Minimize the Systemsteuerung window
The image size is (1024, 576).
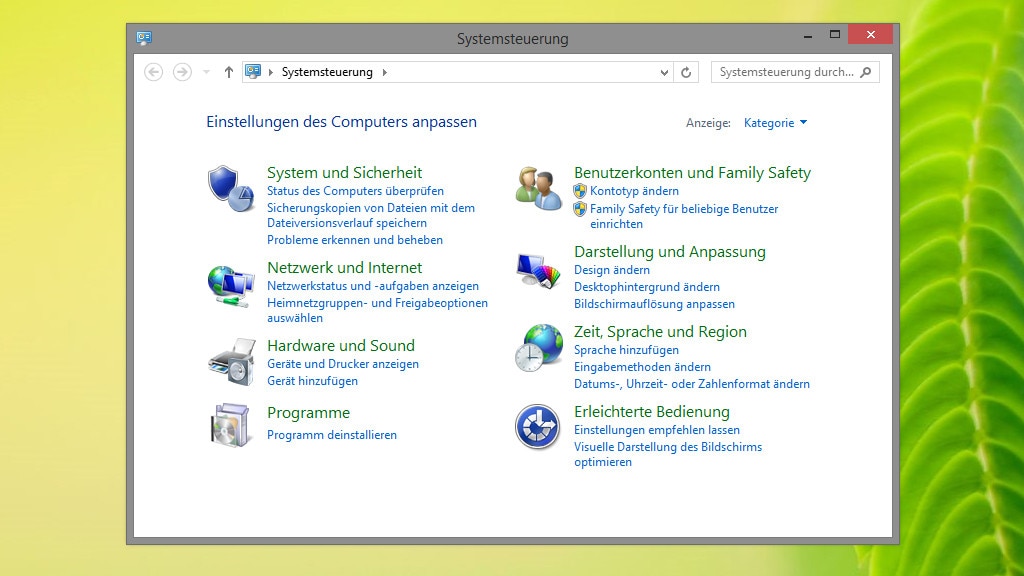[808, 35]
